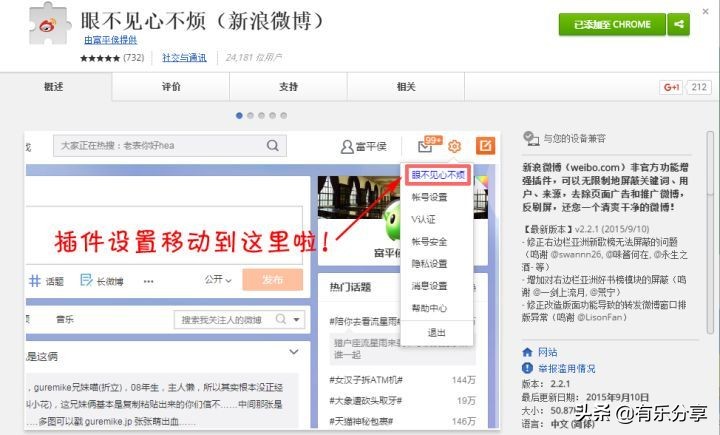
Task: Click the three-dots more options icon
Action: tap(148, 281)
